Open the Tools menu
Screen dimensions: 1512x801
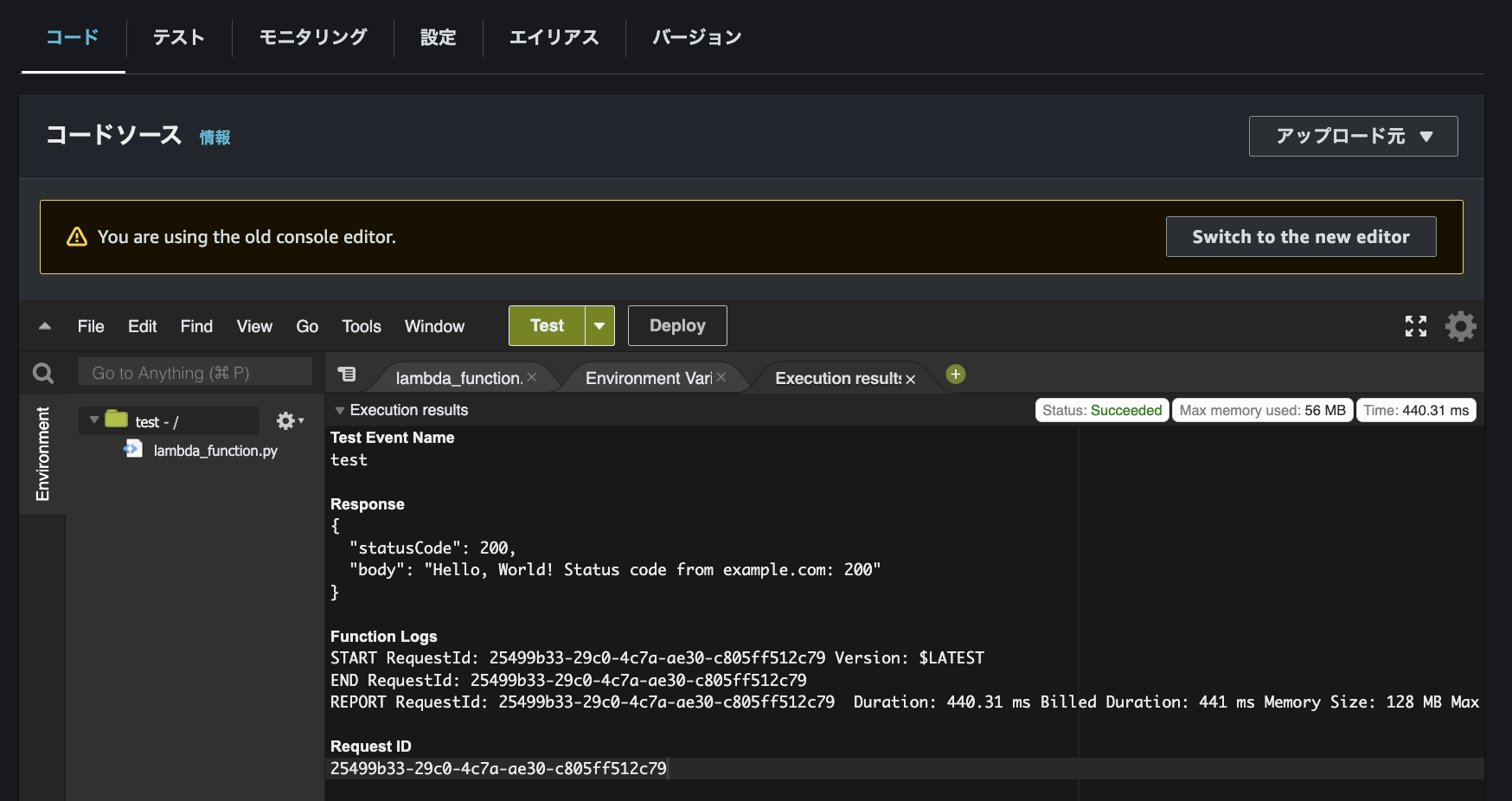[361, 326]
